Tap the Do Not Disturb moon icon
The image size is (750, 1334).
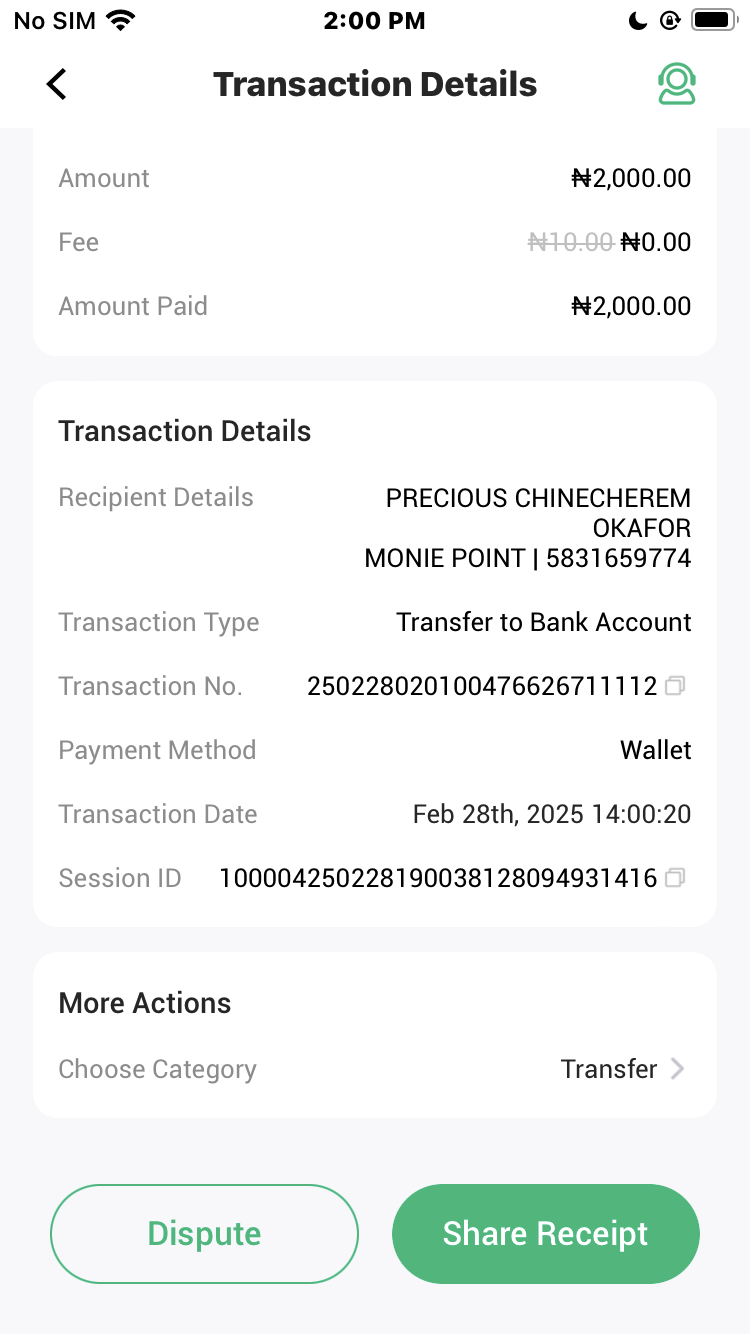[x=638, y=20]
